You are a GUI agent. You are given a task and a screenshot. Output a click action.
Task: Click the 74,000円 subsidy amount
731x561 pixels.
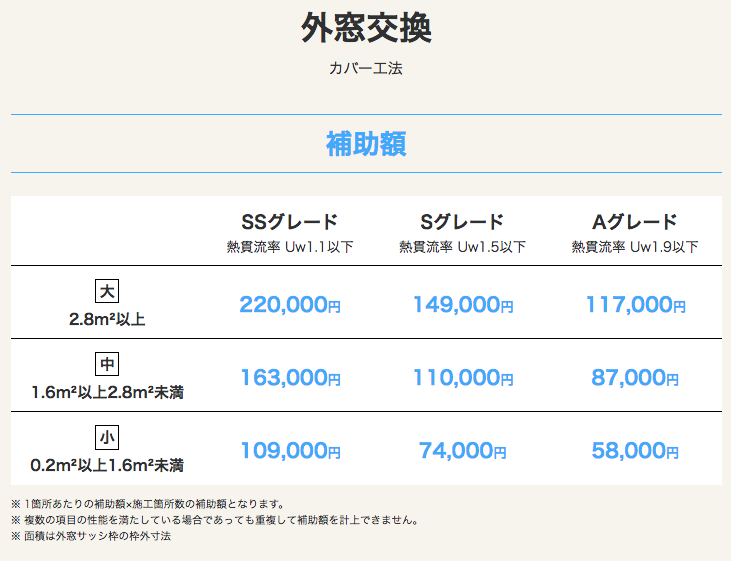[x=462, y=450]
